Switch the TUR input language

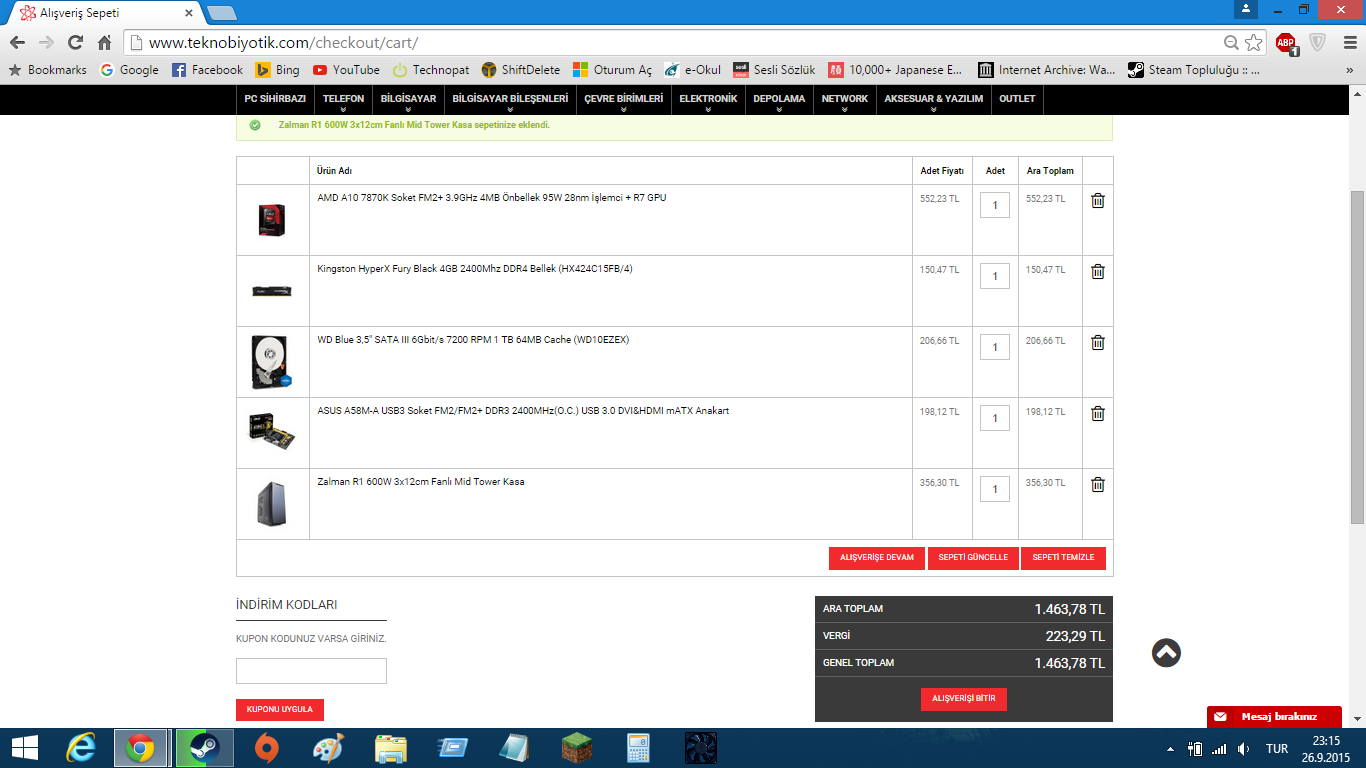tap(1277, 749)
